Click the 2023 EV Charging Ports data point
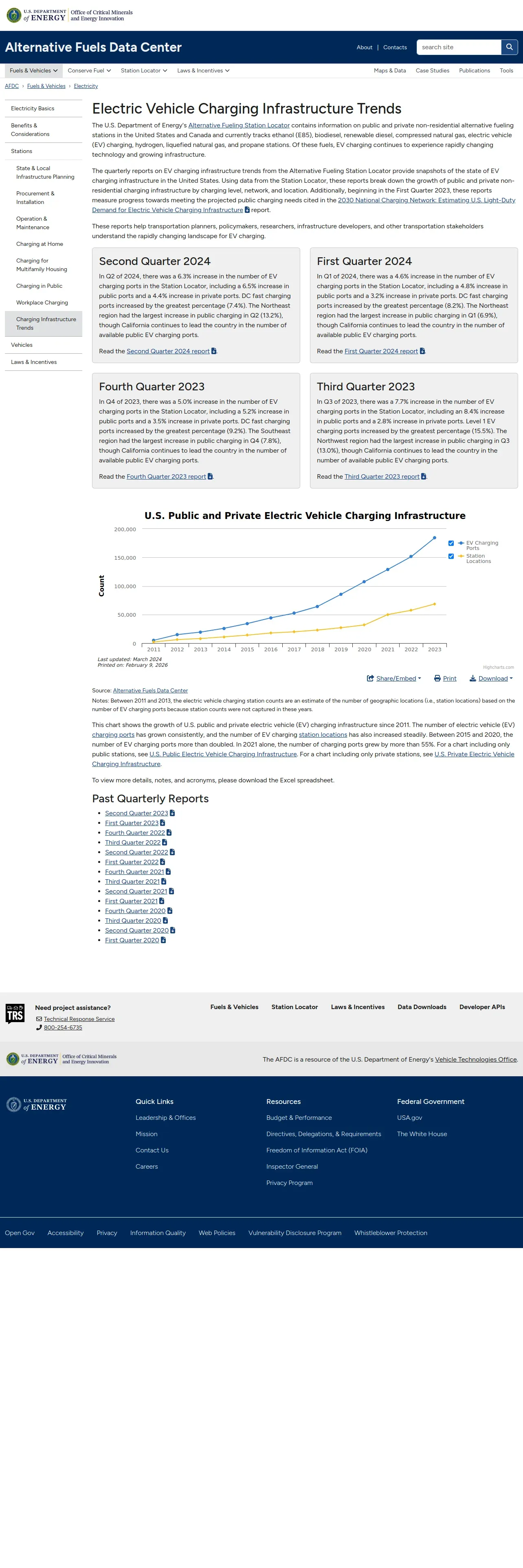523x1568 pixels. pyautogui.click(x=435, y=538)
